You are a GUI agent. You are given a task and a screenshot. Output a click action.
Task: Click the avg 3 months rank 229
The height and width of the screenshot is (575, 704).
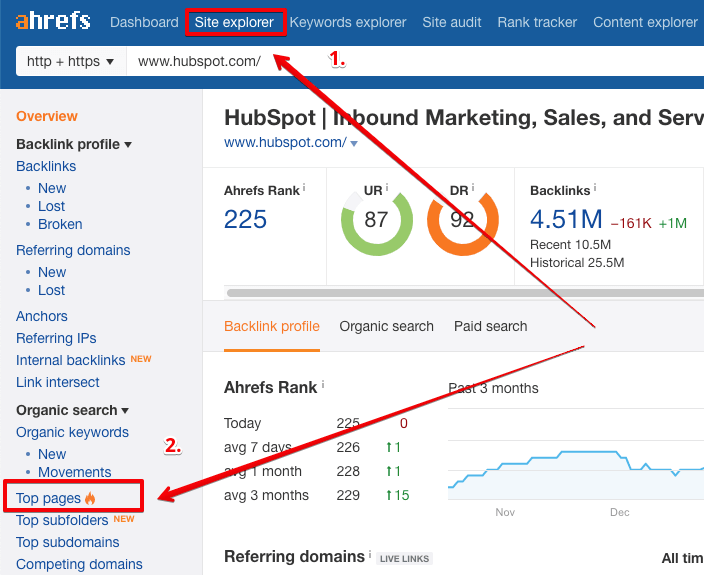348,495
